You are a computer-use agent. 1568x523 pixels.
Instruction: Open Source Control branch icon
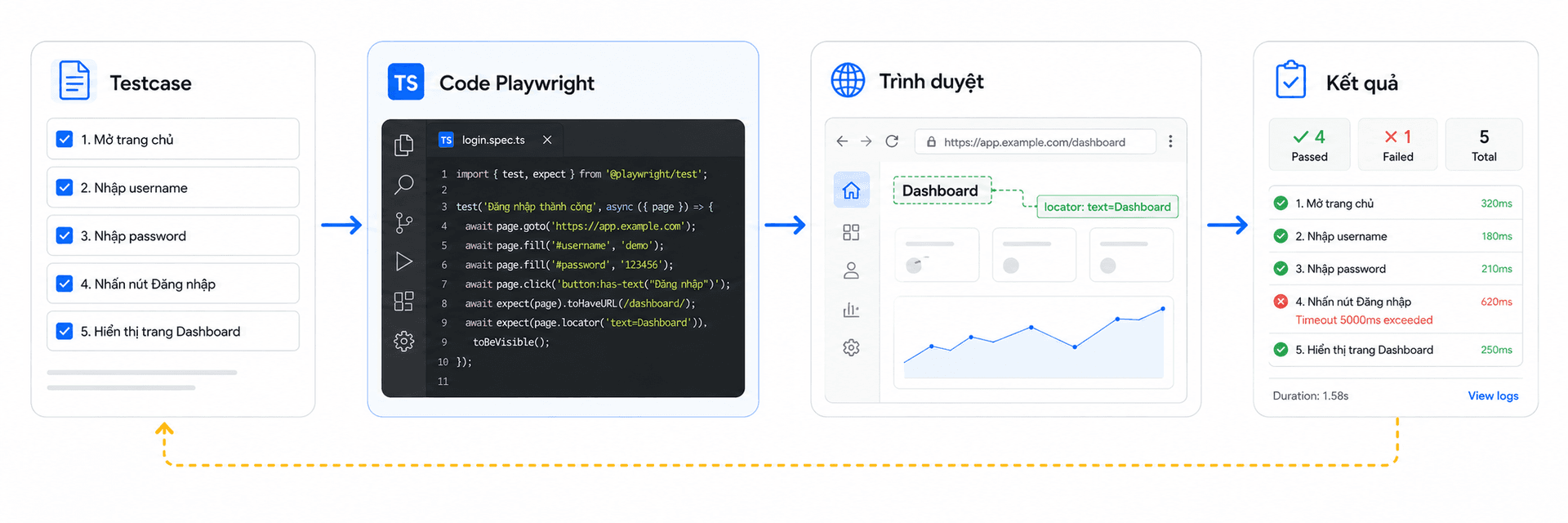(403, 223)
